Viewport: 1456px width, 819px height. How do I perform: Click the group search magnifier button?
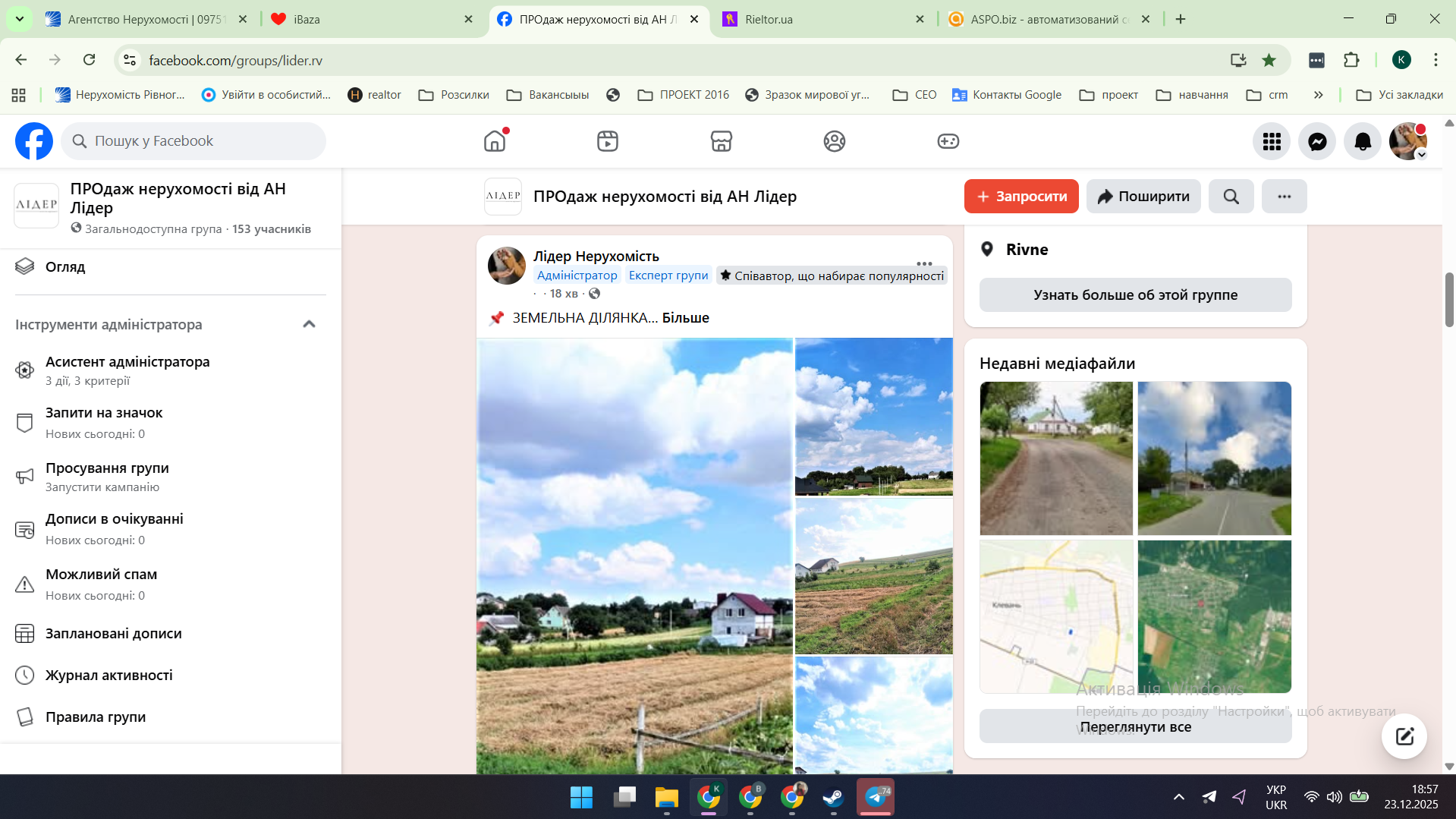(1231, 197)
